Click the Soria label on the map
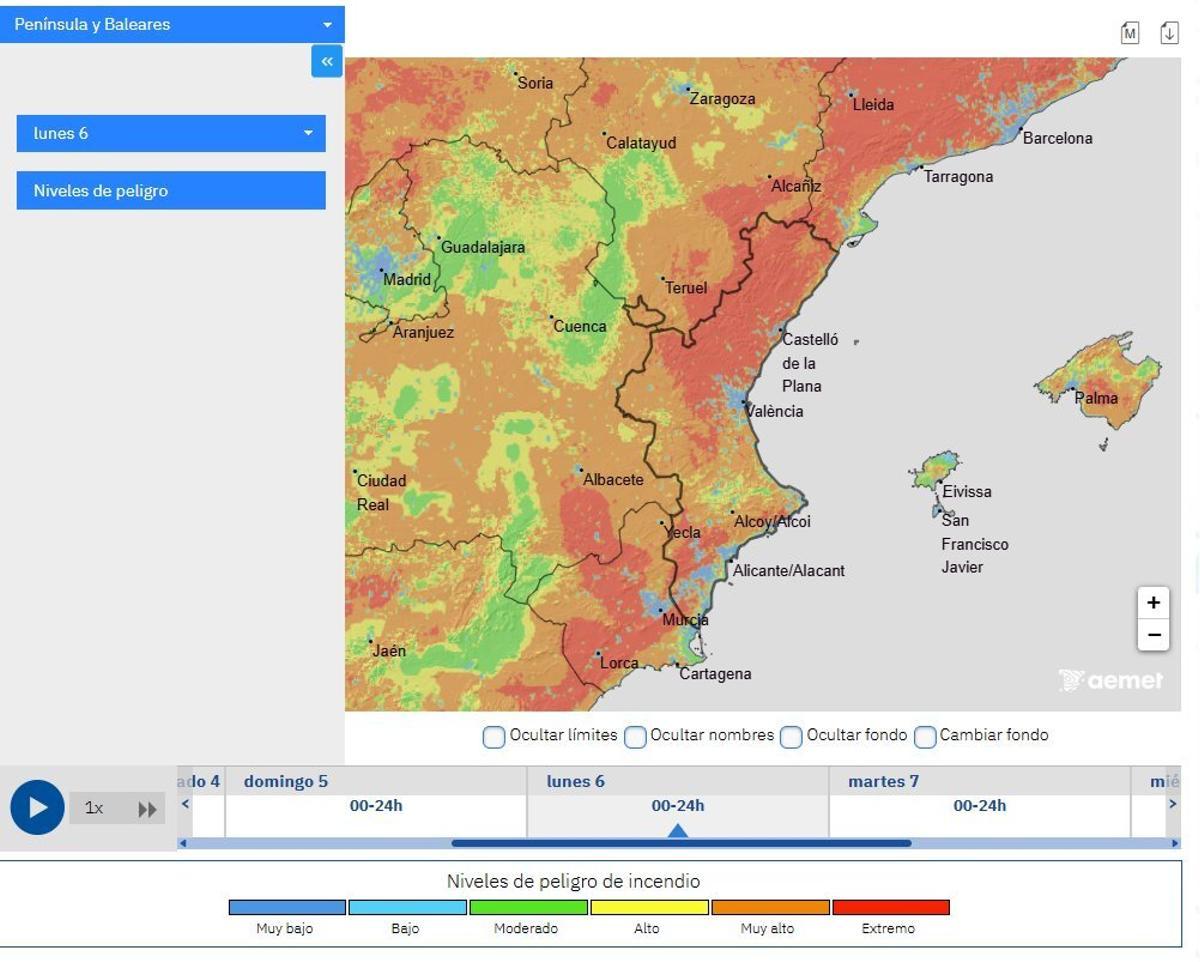This screenshot has height=962, width=1200. pos(535,83)
